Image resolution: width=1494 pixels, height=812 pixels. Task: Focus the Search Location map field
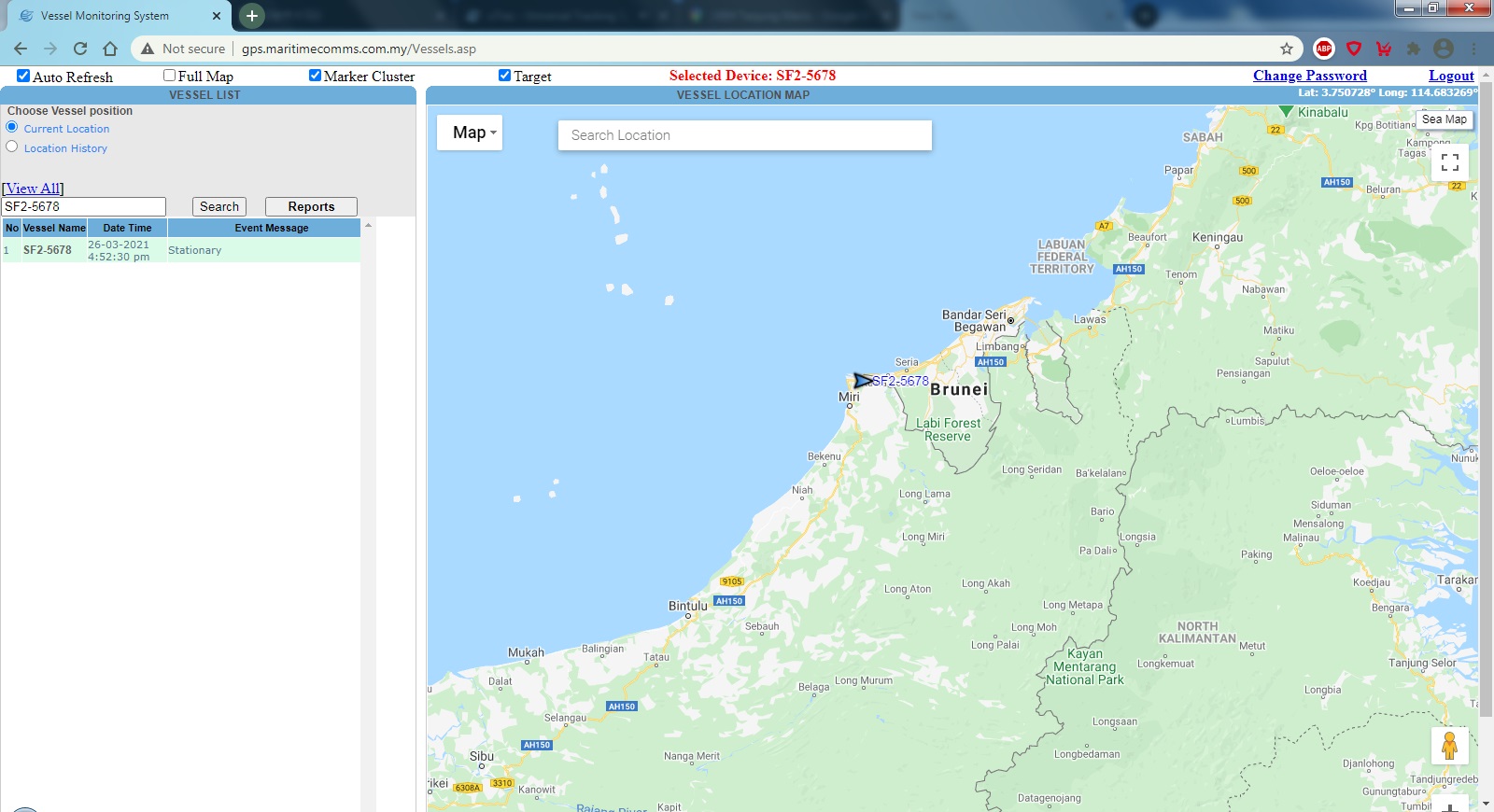pos(745,135)
